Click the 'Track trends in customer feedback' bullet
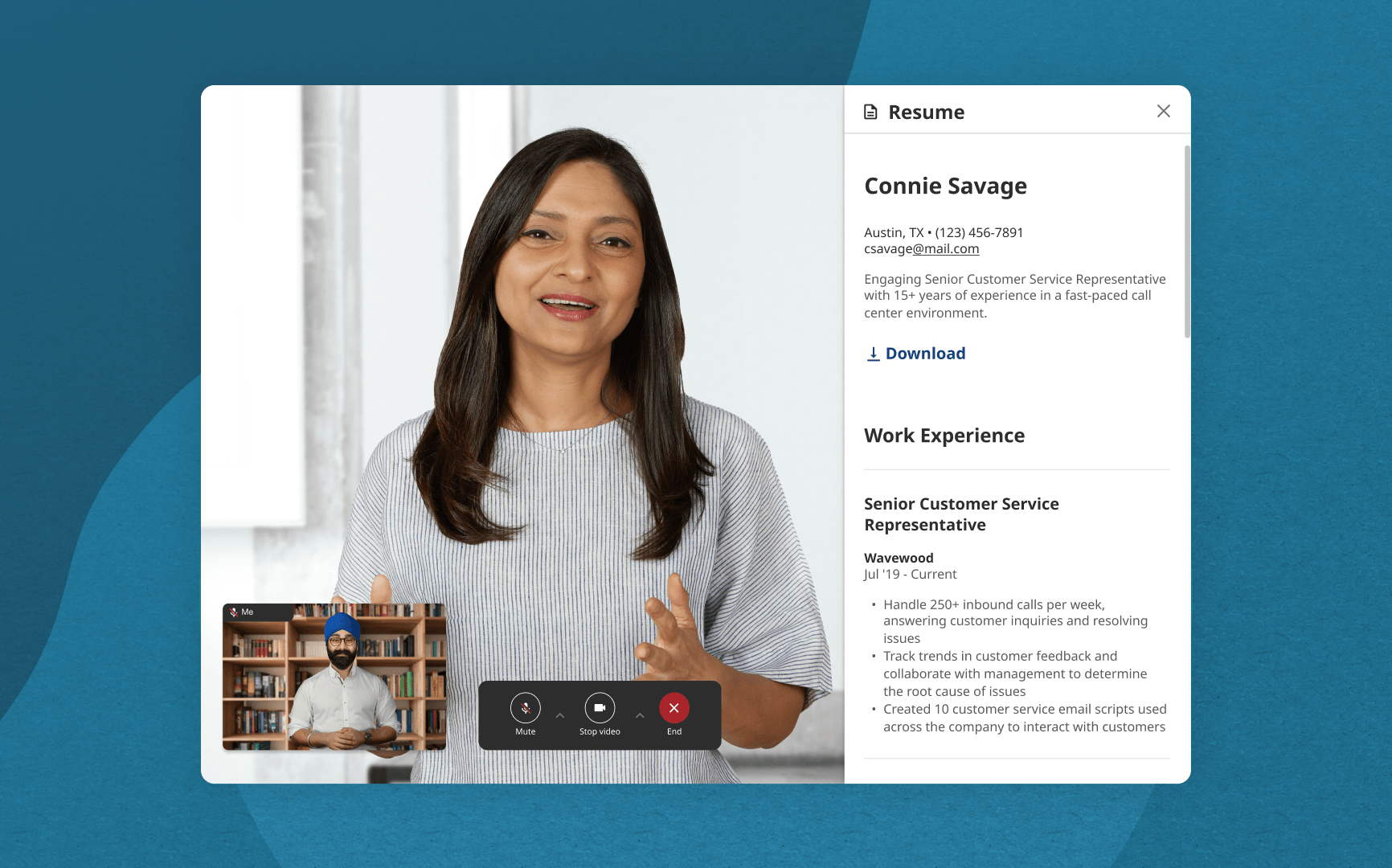 (x=1015, y=674)
